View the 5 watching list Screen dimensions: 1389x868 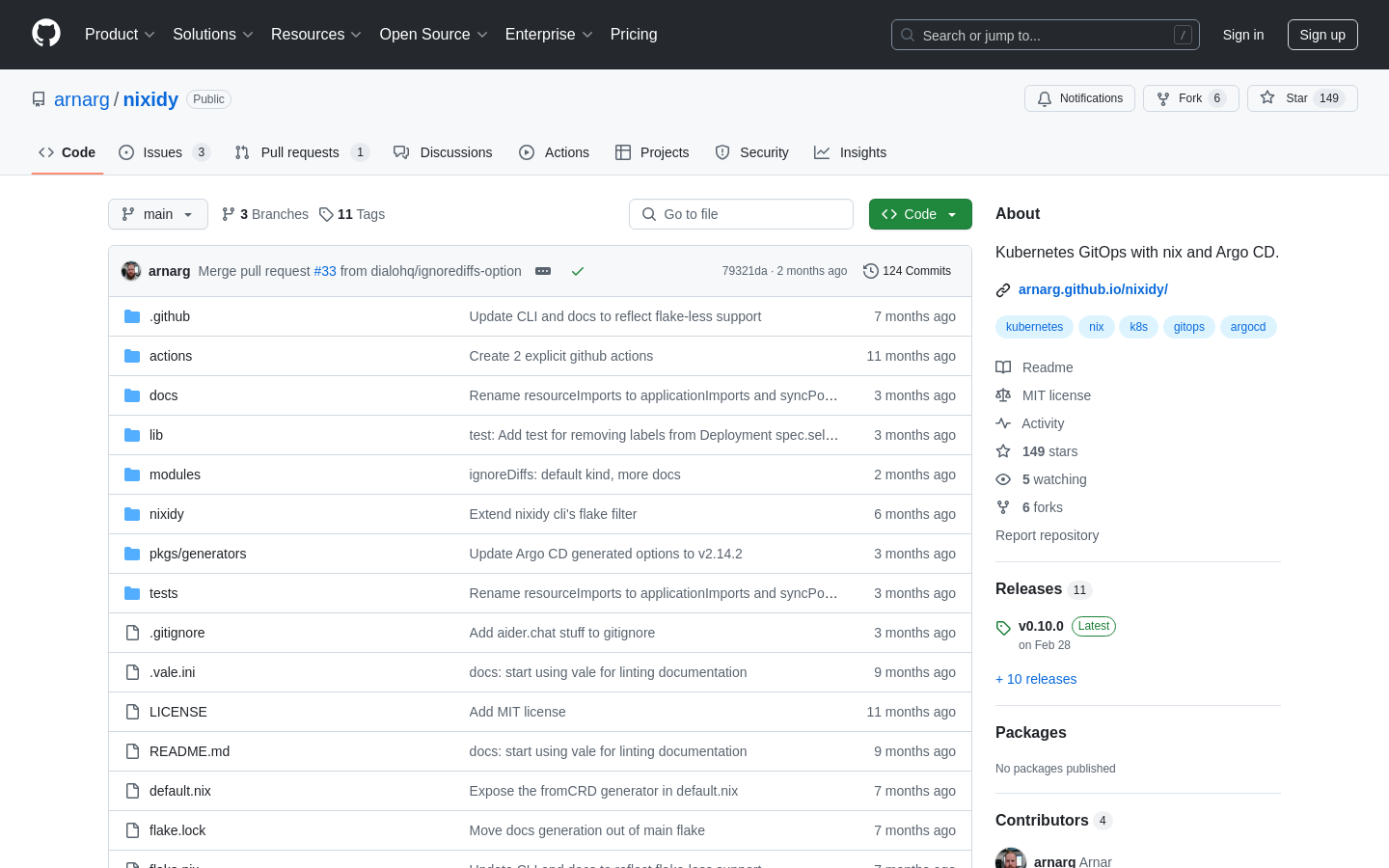[1041, 479]
